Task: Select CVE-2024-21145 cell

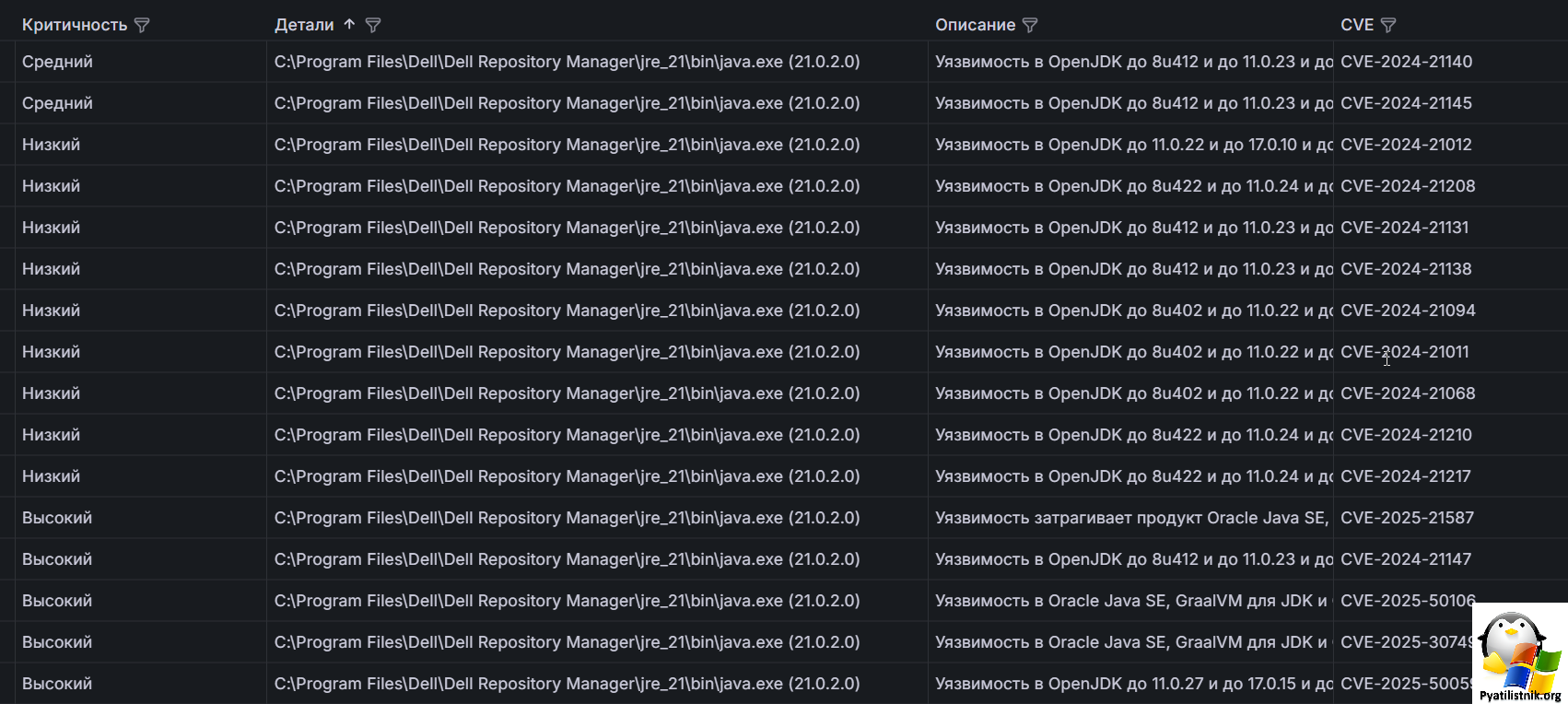Action: (1406, 103)
